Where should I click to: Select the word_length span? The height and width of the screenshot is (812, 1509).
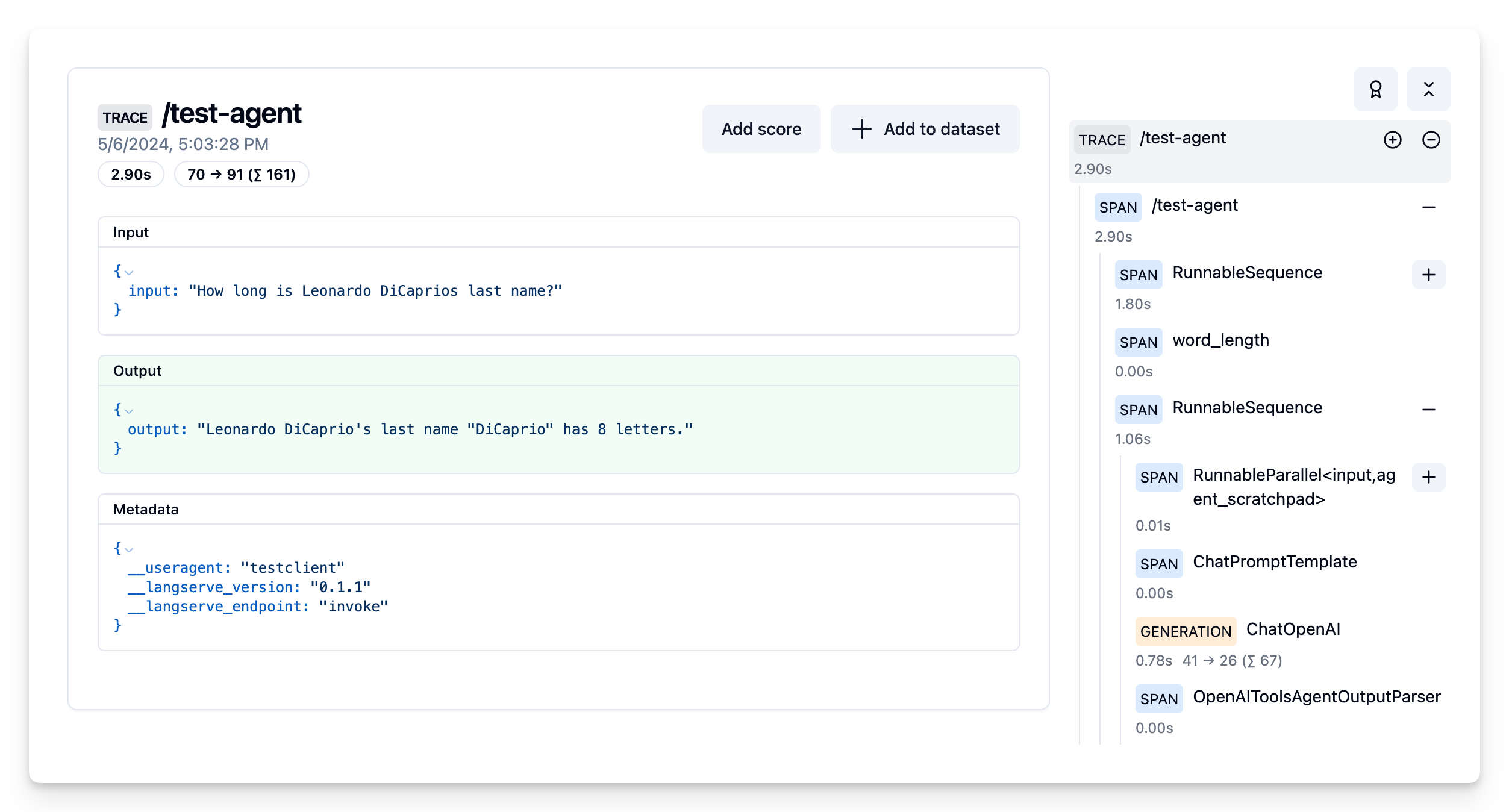(1220, 340)
